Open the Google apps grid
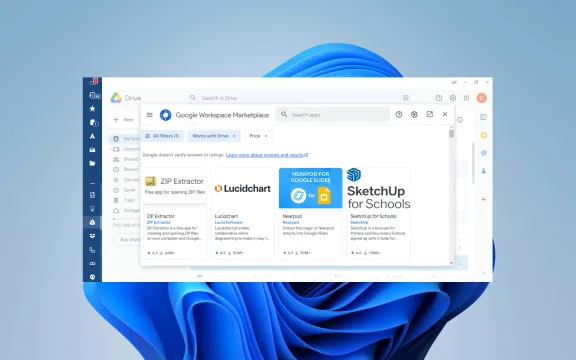Viewport: 576px width, 360px height. (x=467, y=98)
